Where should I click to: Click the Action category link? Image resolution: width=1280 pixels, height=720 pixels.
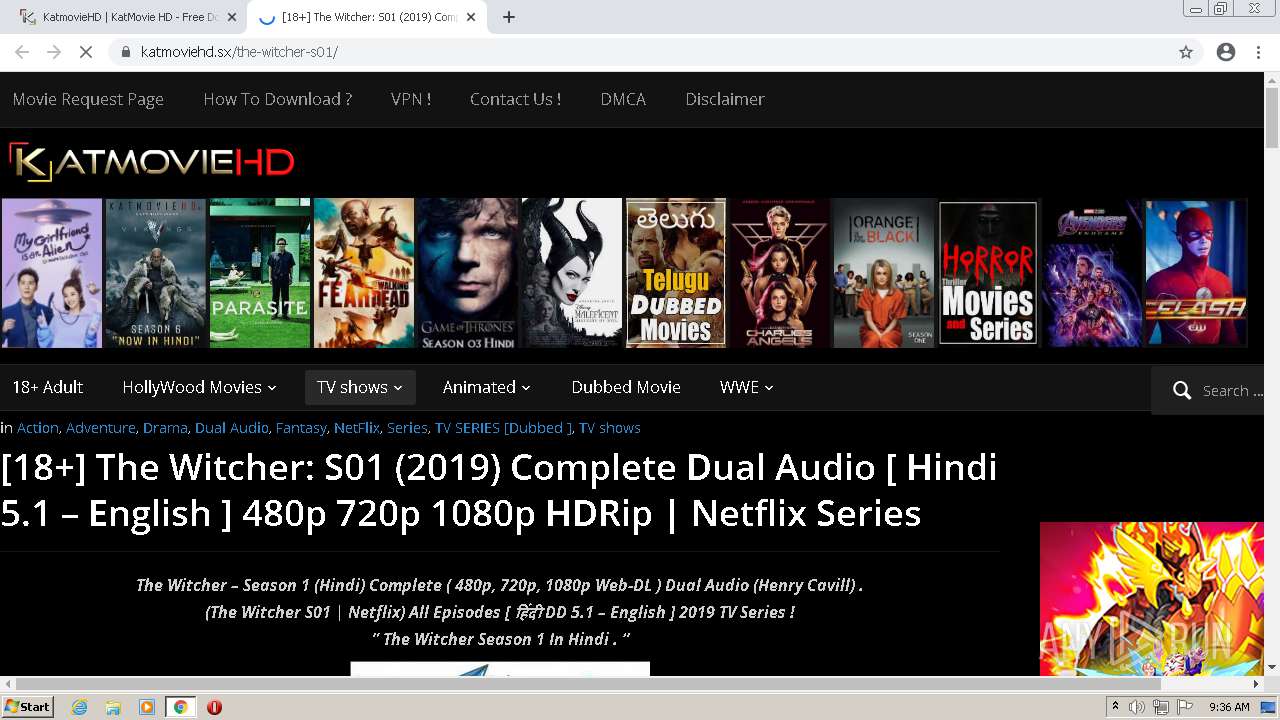click(x=38, y=428)
